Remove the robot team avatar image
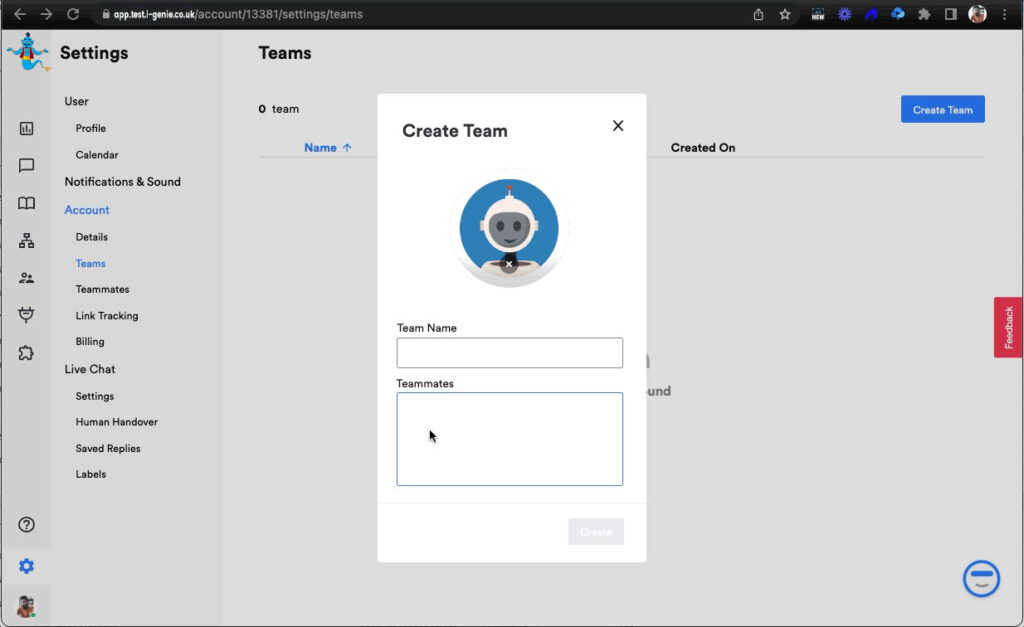 click(x=509, y=265)
